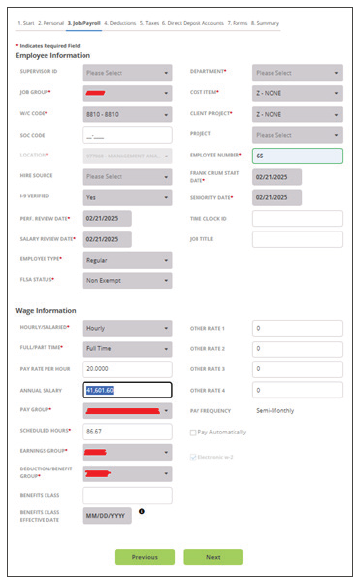
Task: Click the SOC Code input field
Action: 127,135
